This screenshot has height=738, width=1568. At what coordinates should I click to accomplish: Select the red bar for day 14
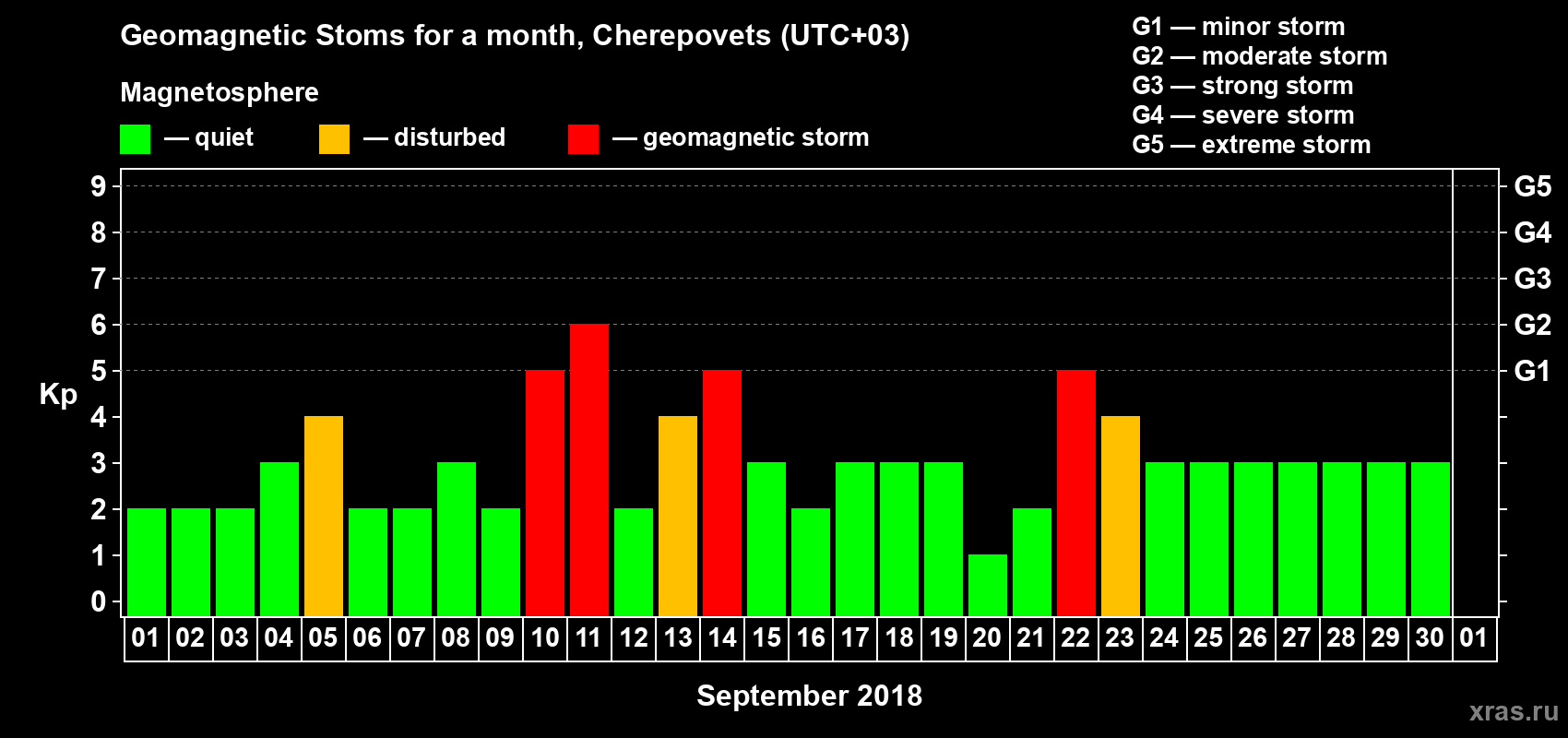coord(722,493)
